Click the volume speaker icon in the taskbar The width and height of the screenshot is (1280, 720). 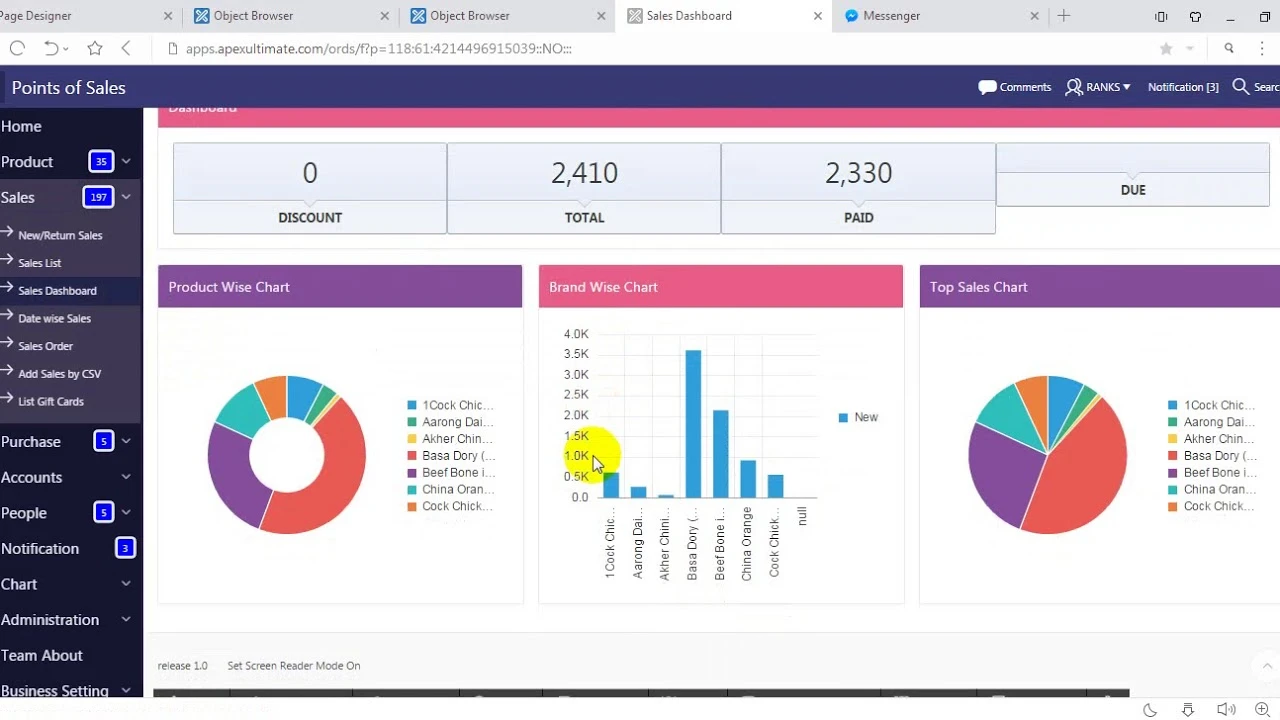[x=1225, y=710]
